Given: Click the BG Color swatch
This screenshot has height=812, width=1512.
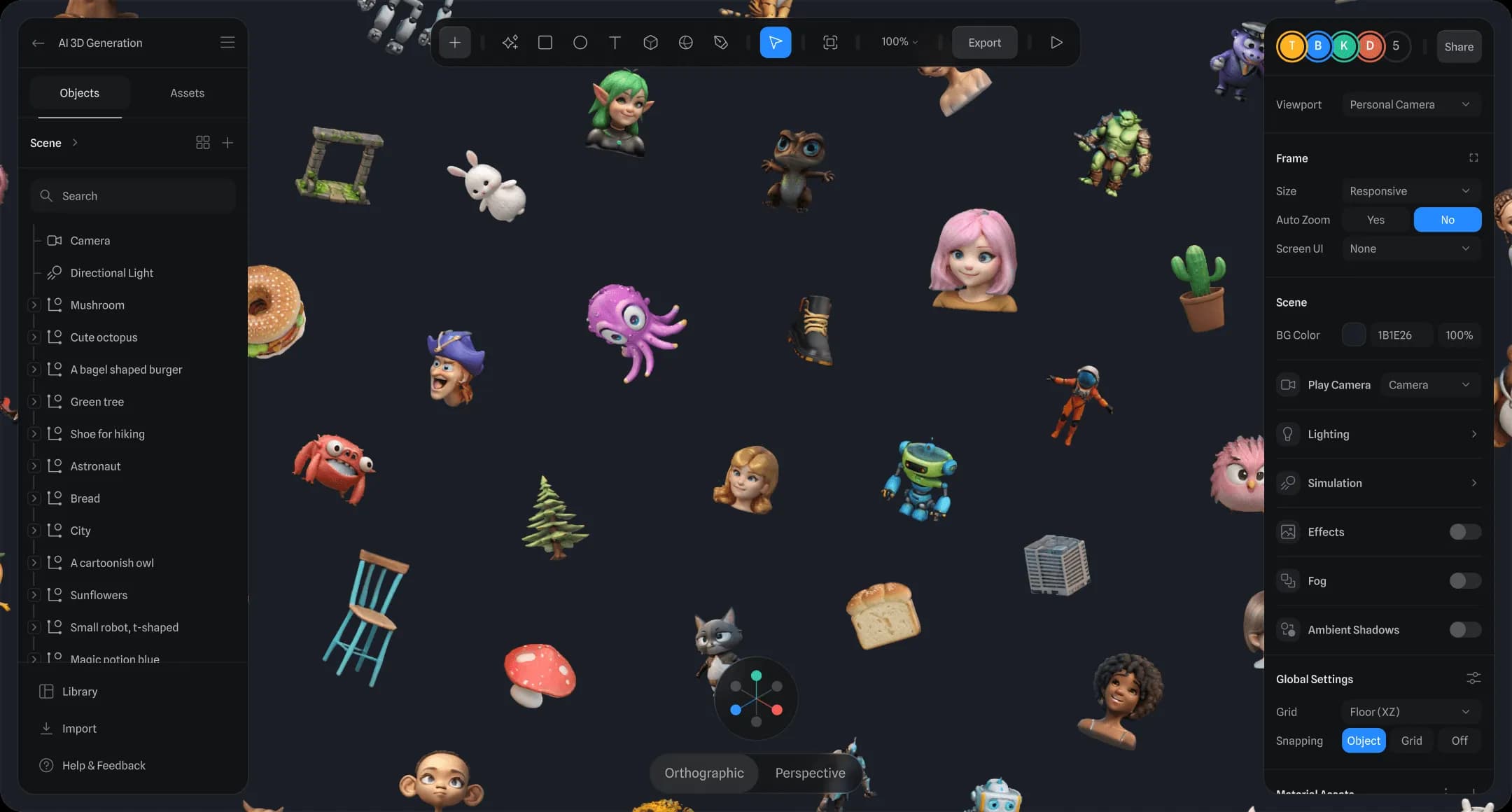Looking at the screenshot, I should (1354, 335).
